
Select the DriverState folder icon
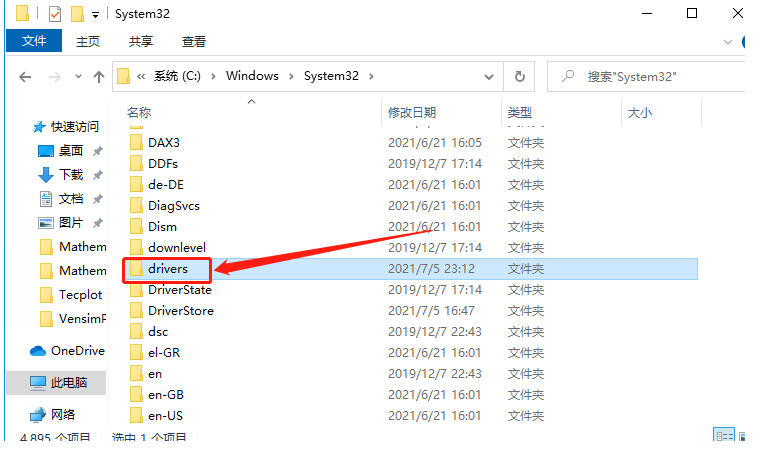click(x=136, y=289)
